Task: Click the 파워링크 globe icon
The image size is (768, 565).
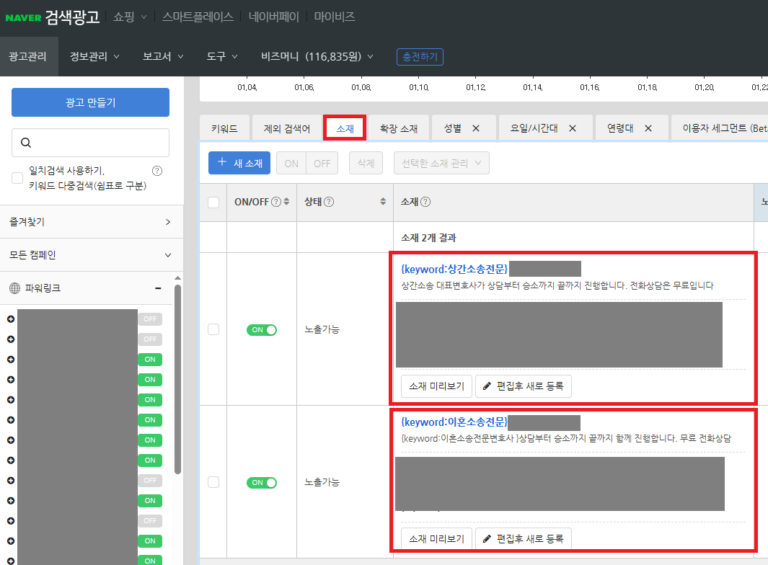Action: click(15, 288)
